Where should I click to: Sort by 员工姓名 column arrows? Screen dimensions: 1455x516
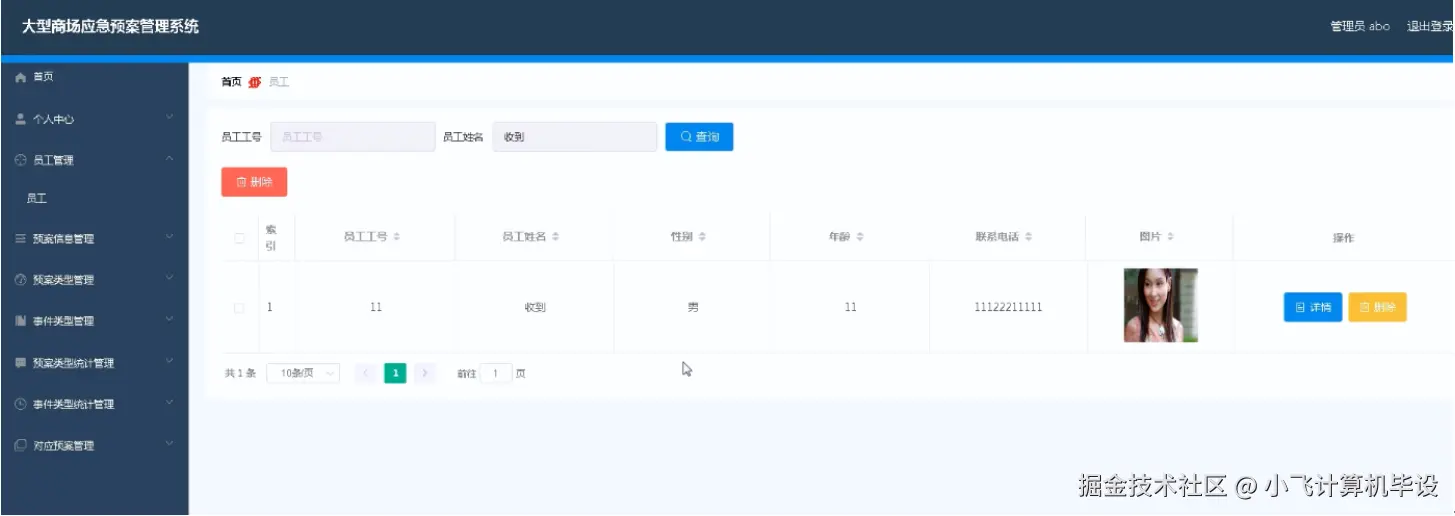pos(556,237)
